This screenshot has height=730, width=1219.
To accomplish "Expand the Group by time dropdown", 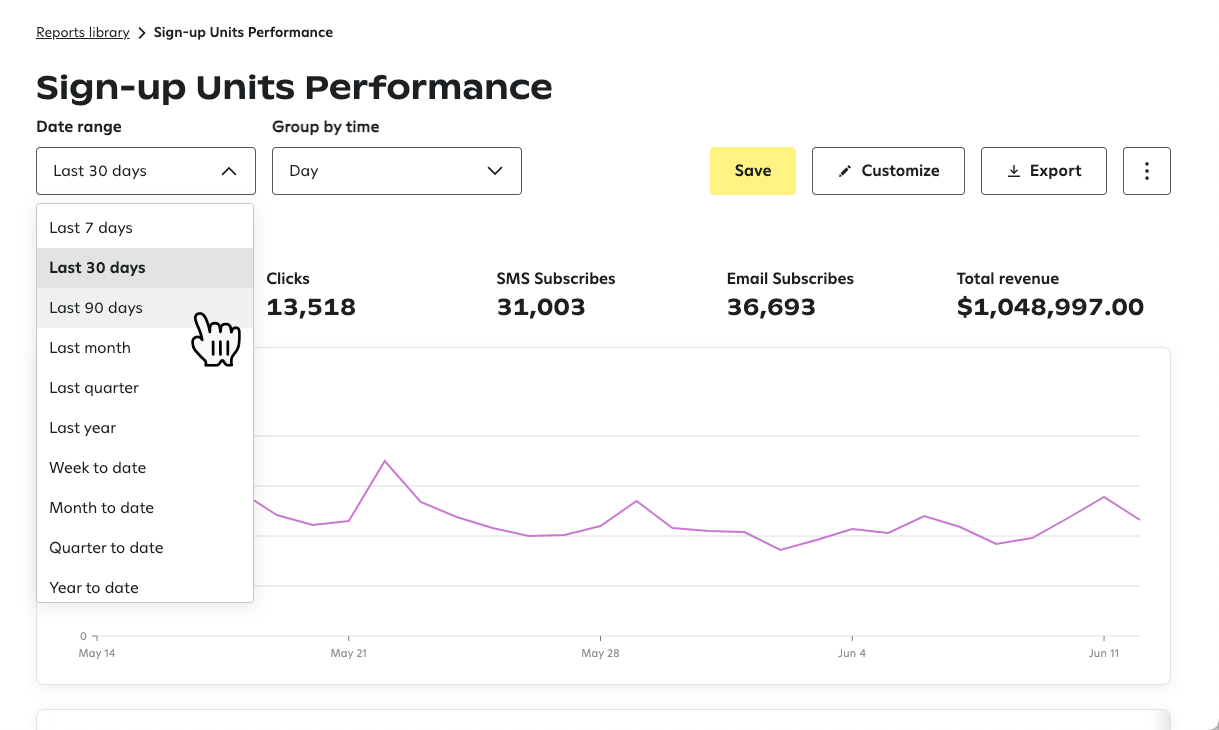I will pos(396,171).
